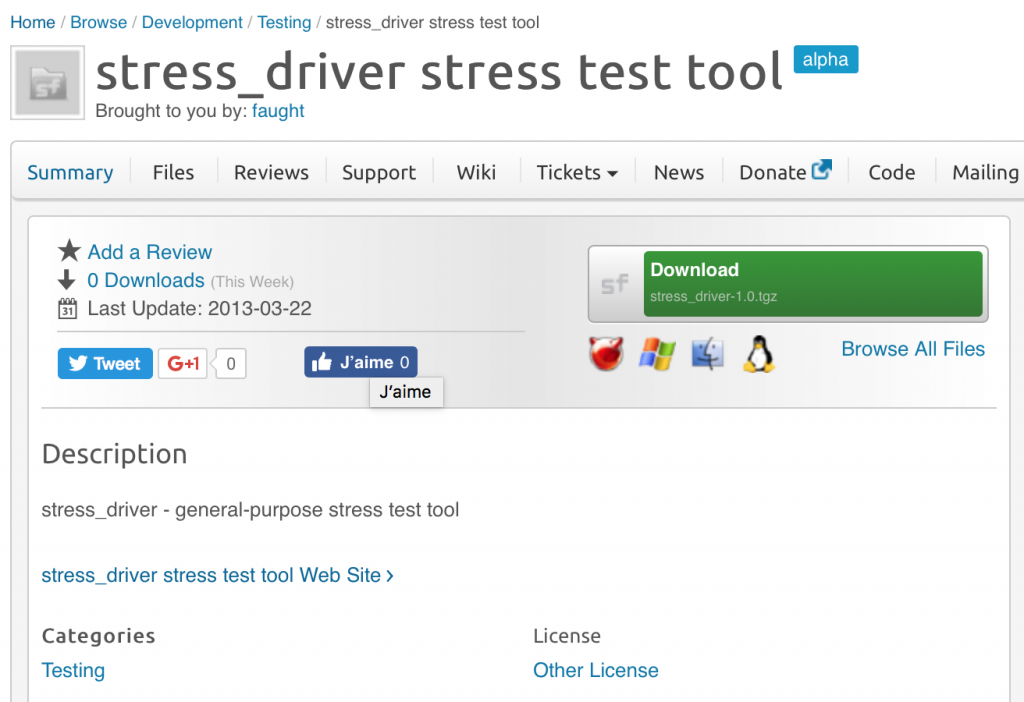Switch to the Files tab

[x=172, y=172]
